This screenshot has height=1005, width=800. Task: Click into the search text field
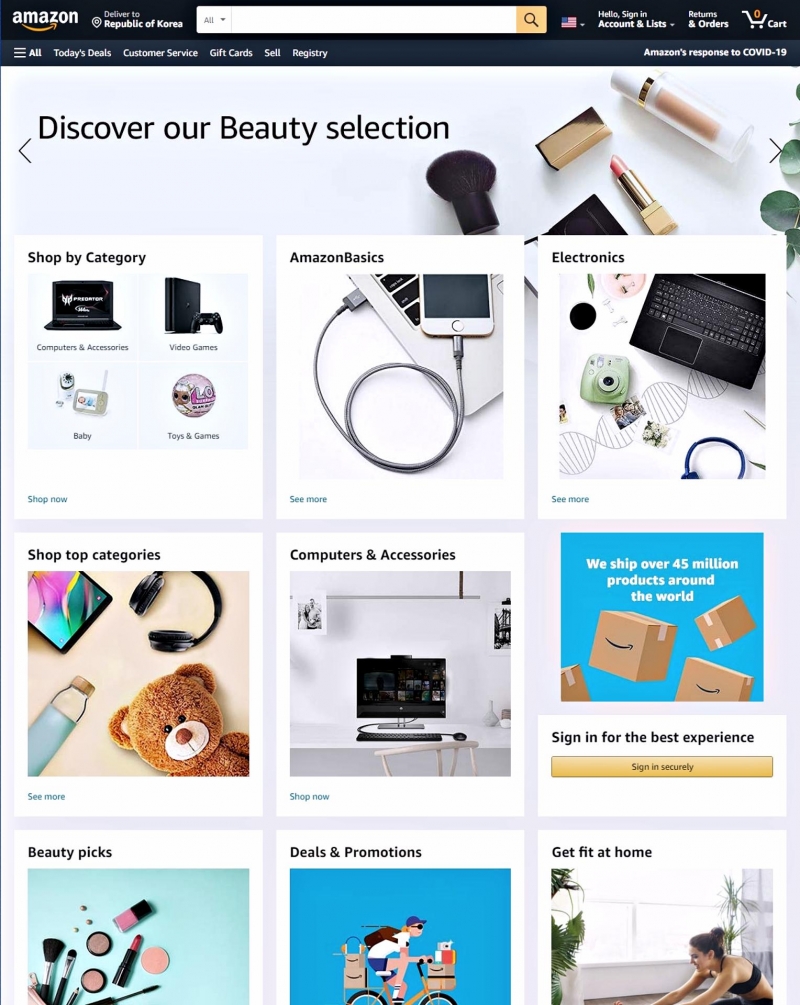374,20
